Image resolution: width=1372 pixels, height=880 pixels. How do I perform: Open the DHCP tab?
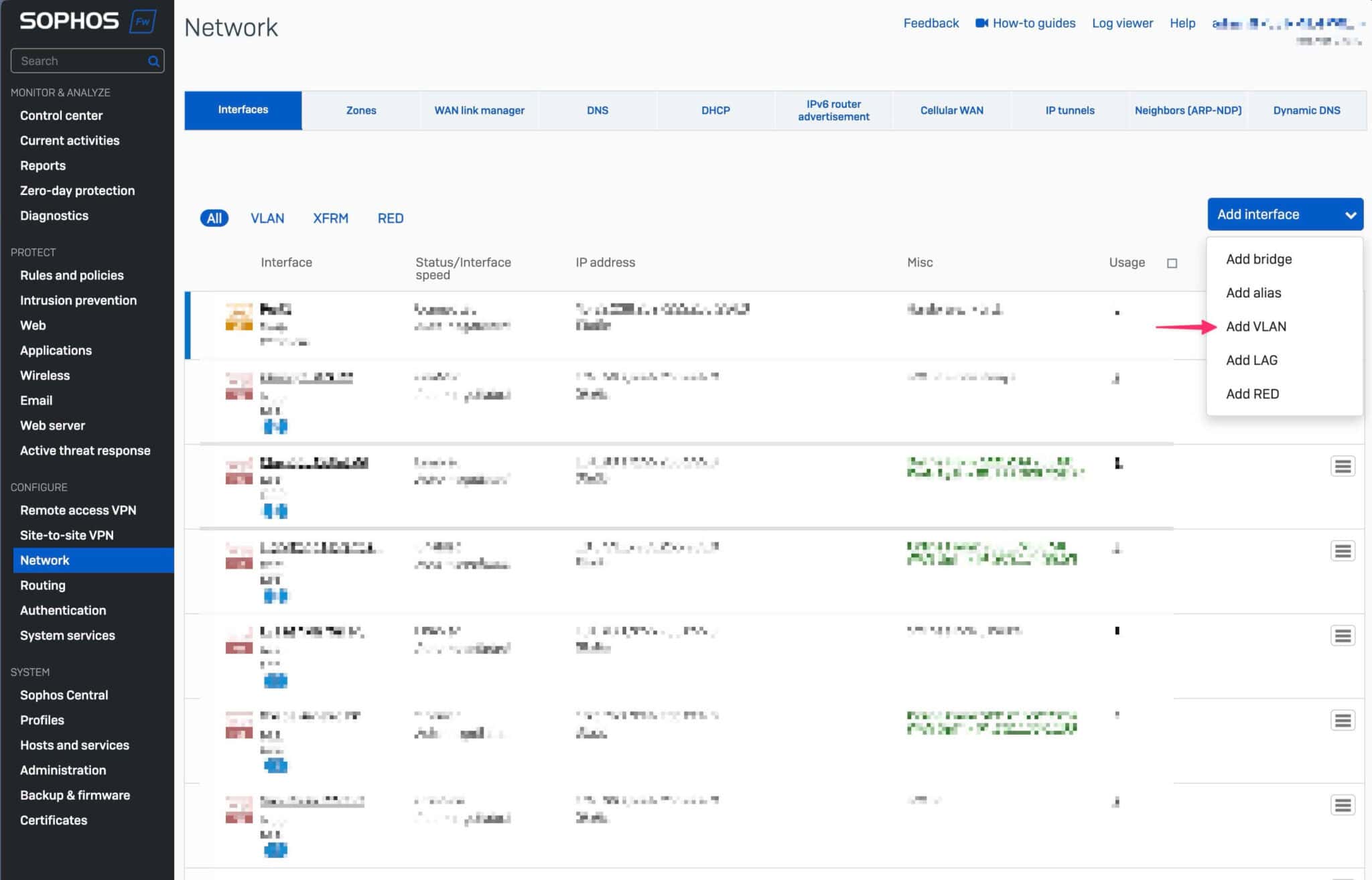coord(715,110)
